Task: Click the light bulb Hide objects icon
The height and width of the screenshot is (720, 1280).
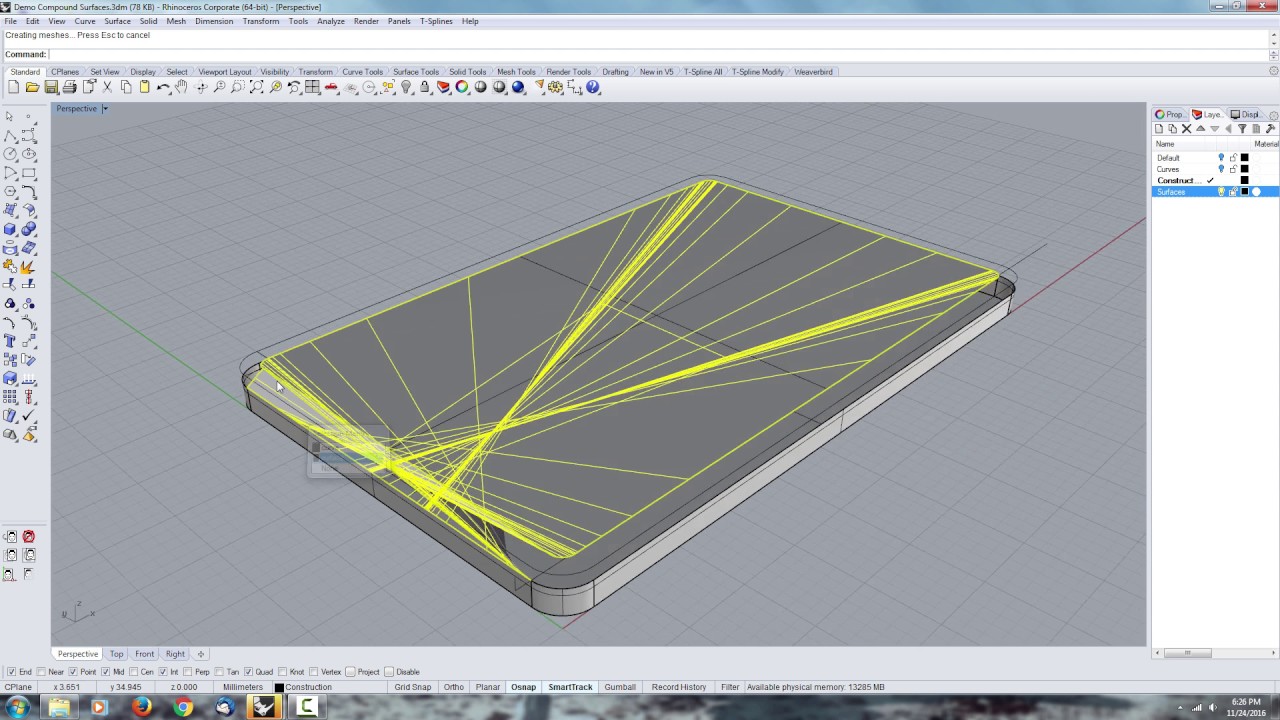Action: [x=406, y=88]
